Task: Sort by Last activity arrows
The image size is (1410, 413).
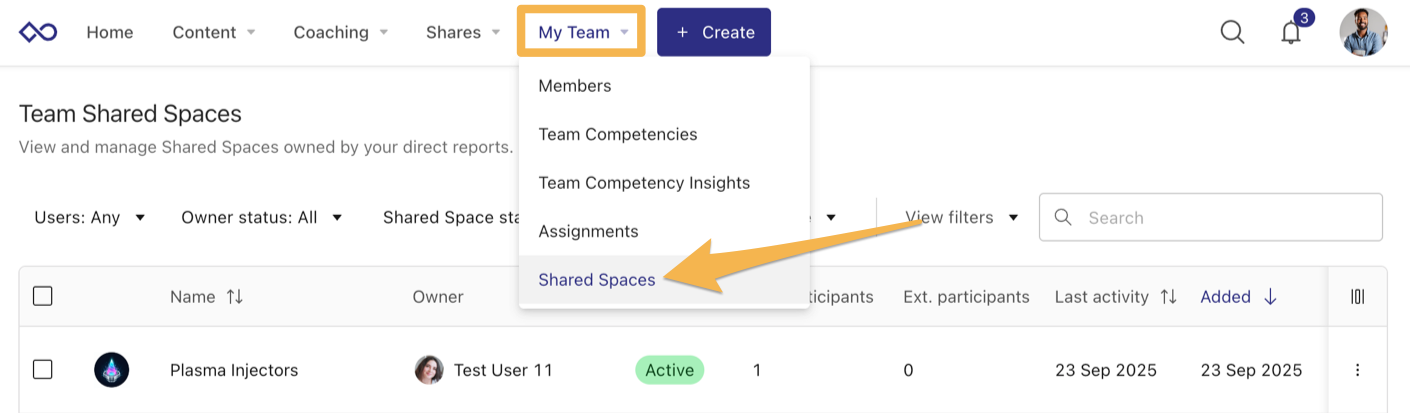Action: (1168, 297)
